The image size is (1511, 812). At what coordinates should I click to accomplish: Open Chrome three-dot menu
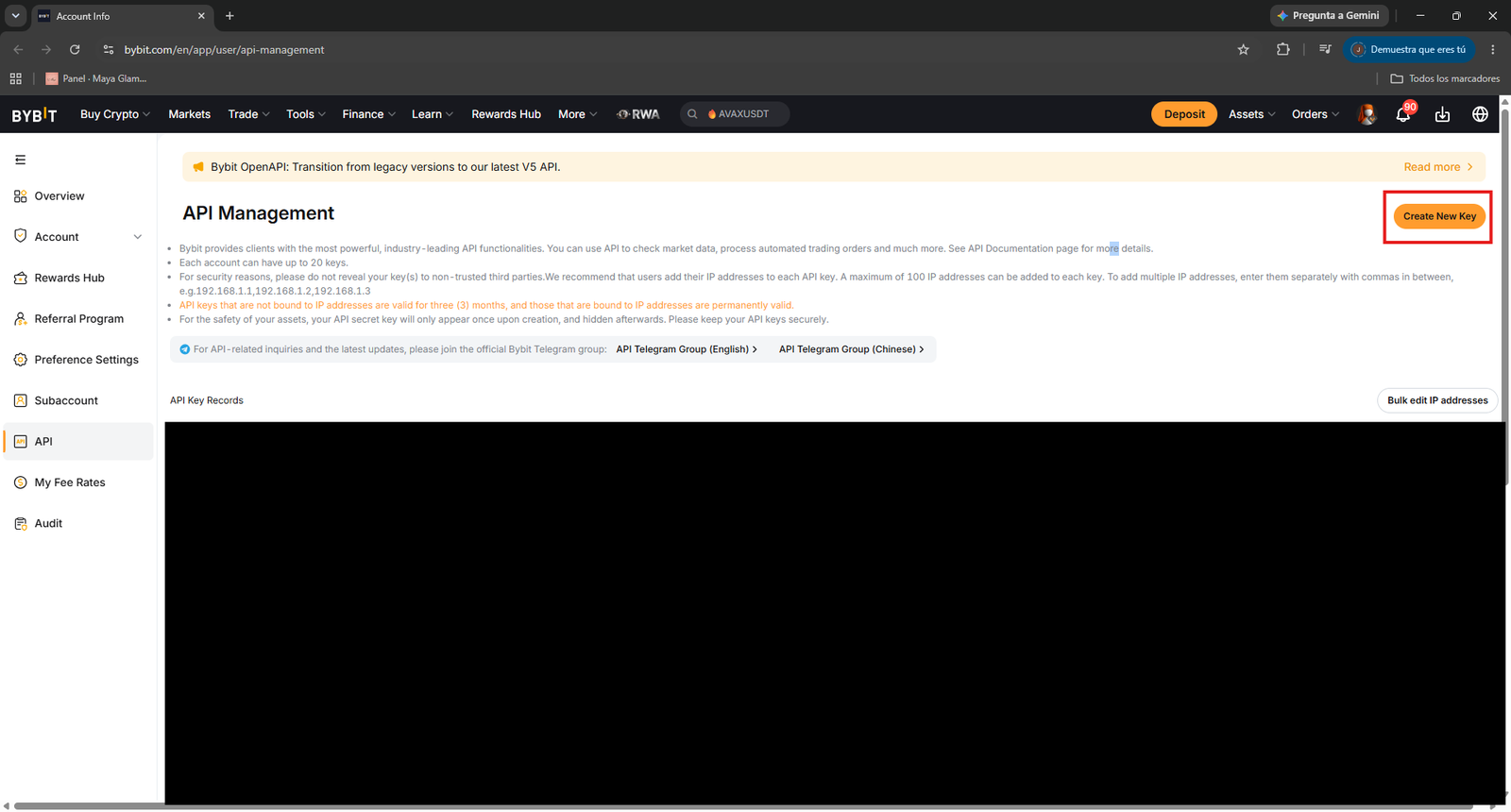click(x=1493, y=49)
